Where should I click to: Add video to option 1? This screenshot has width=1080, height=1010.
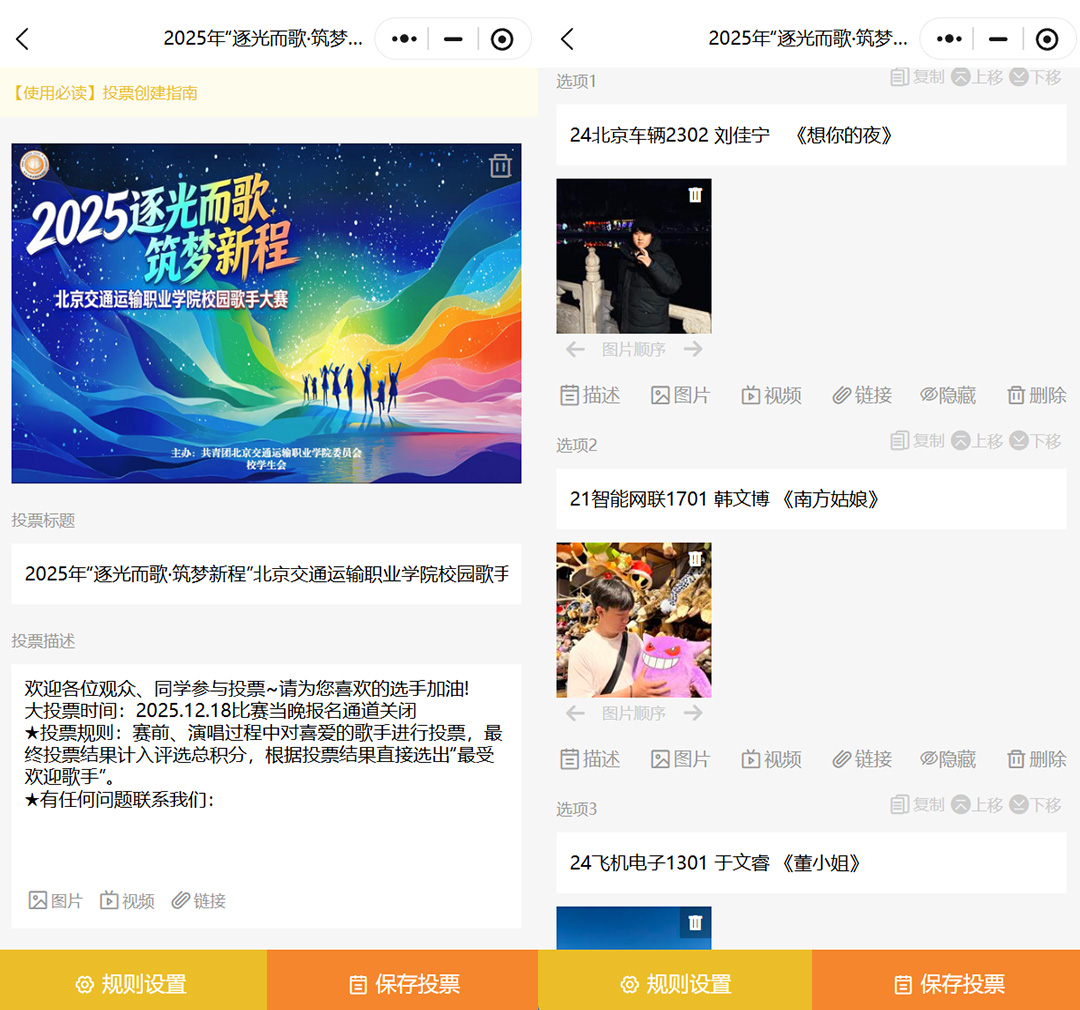tap(771, 395)
